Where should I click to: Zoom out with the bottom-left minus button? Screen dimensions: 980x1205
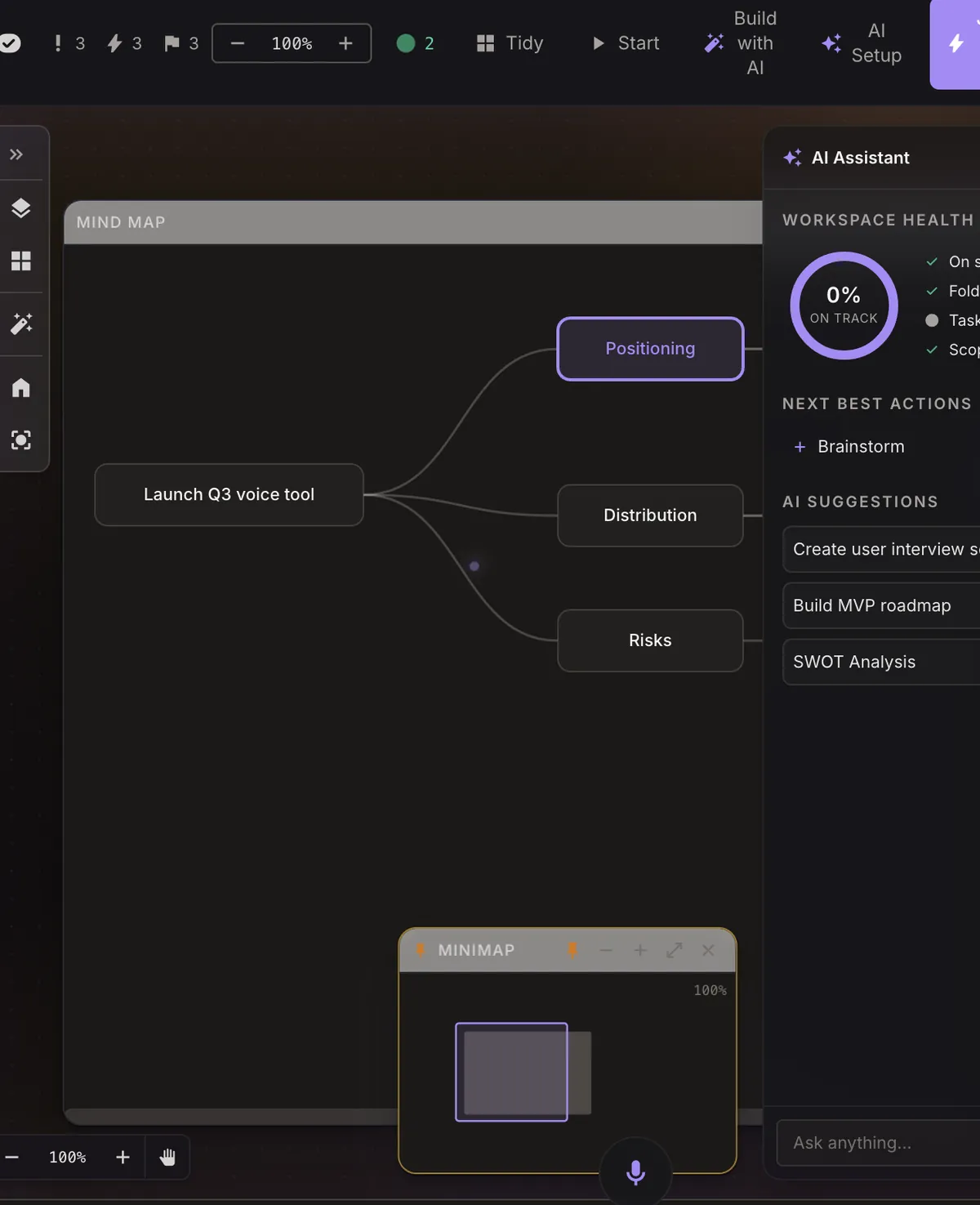(12, 1158)
